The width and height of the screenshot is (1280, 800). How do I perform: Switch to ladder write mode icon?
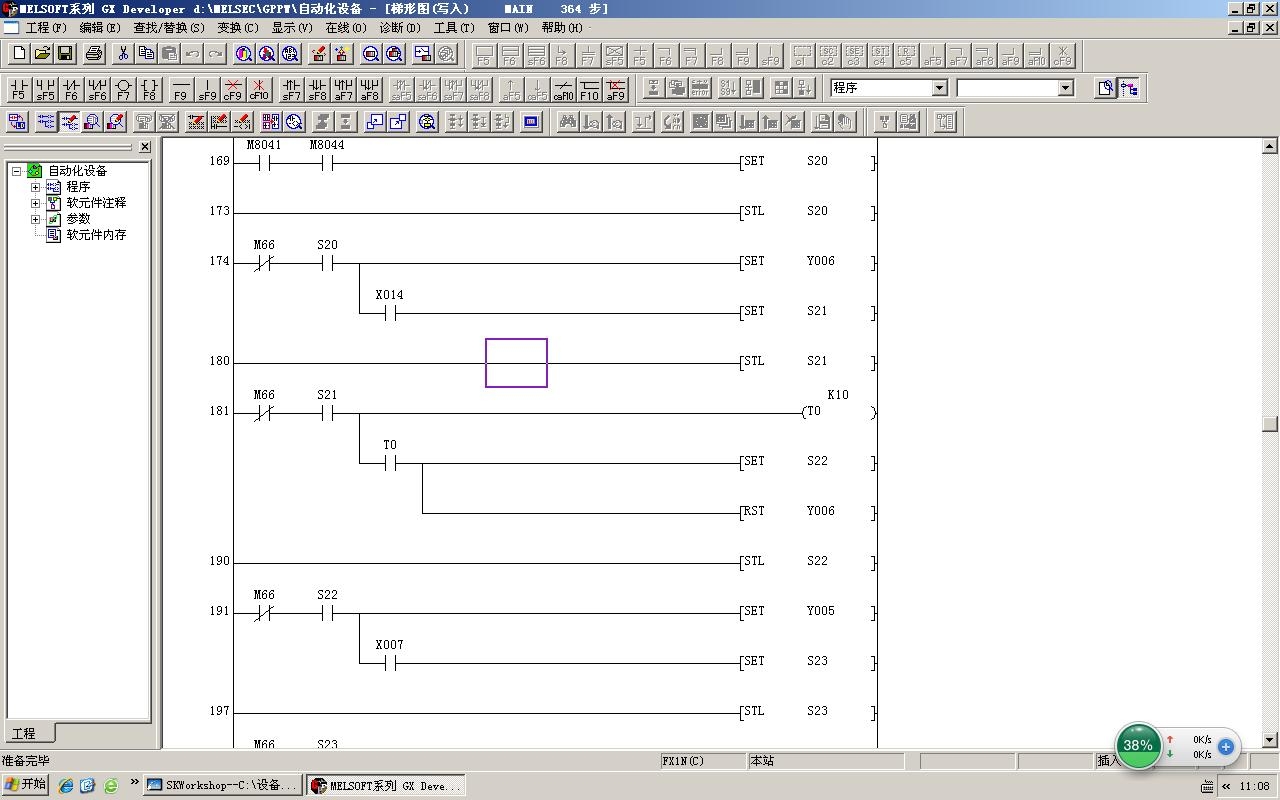[x=69, y=122]
